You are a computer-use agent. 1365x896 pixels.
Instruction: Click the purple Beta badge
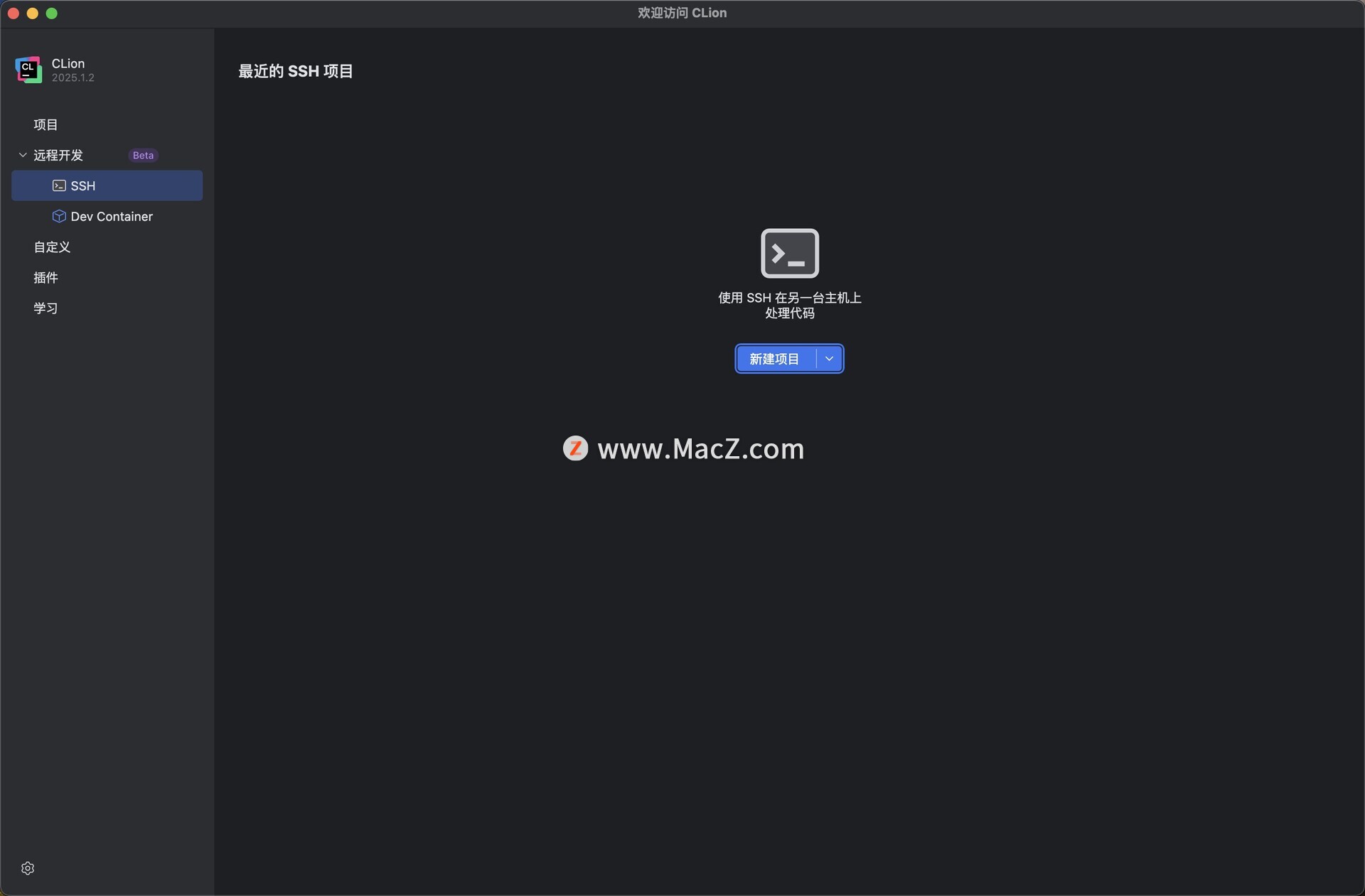143,155
